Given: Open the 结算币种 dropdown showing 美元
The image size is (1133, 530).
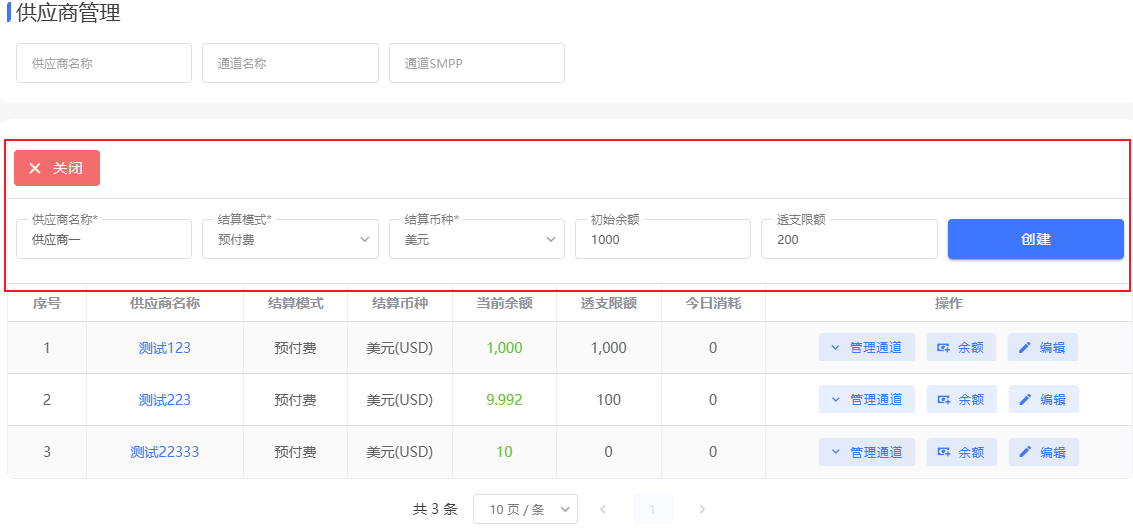Looking at the screenshot, I should 476,240.
